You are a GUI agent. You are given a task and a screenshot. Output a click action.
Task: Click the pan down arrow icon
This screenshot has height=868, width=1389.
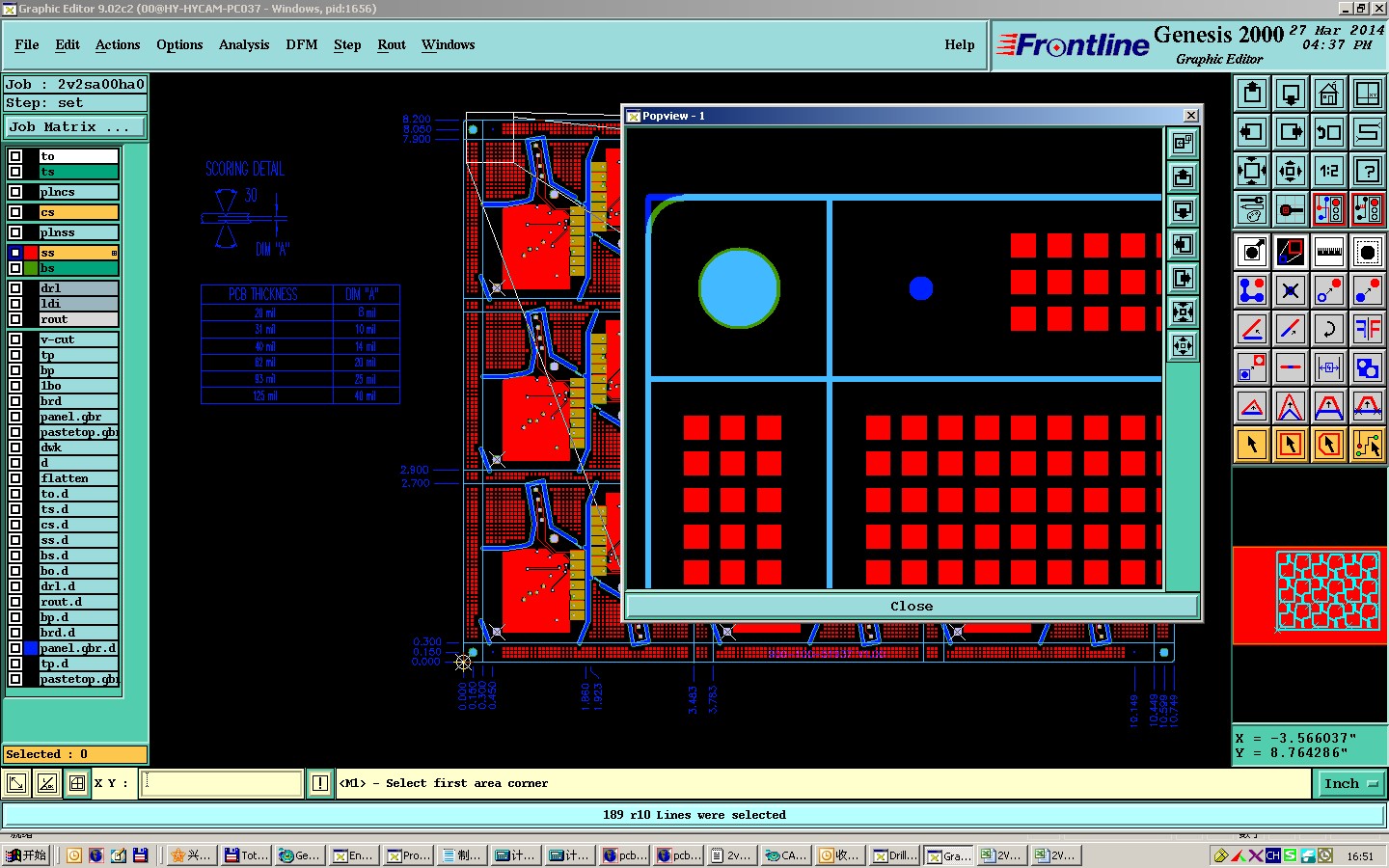click(1291, 94)
